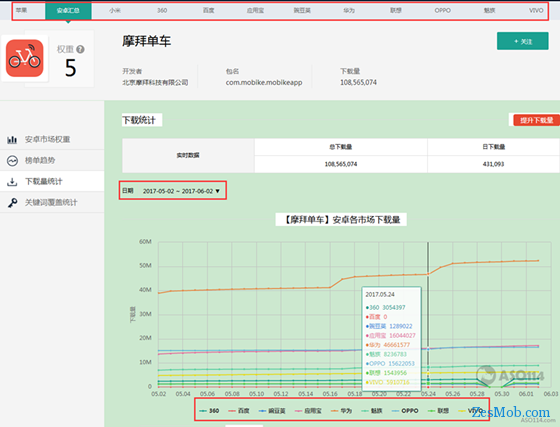Toggle the 360 series in chart legend
Screen dimensions: 560x427
pyautogui.click(x=209, y=411)
